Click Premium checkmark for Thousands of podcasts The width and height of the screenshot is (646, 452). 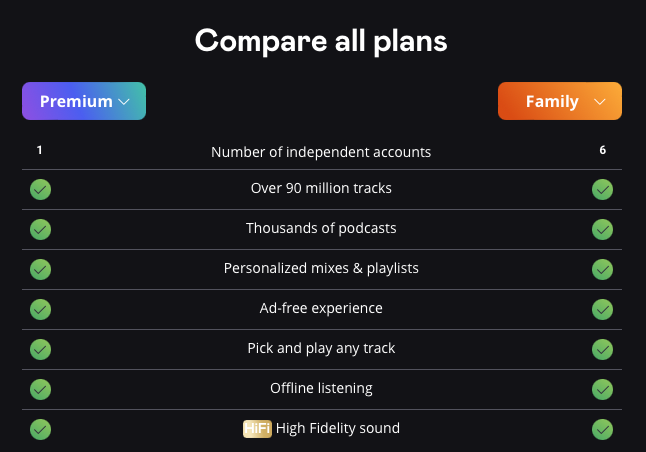tap(41, 229)
